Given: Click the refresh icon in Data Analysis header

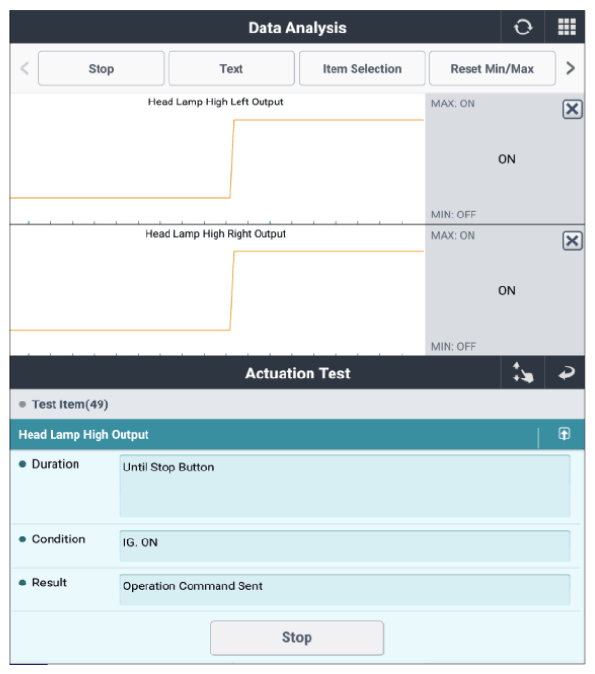Looking at the screenshot, I should [522, 27].
